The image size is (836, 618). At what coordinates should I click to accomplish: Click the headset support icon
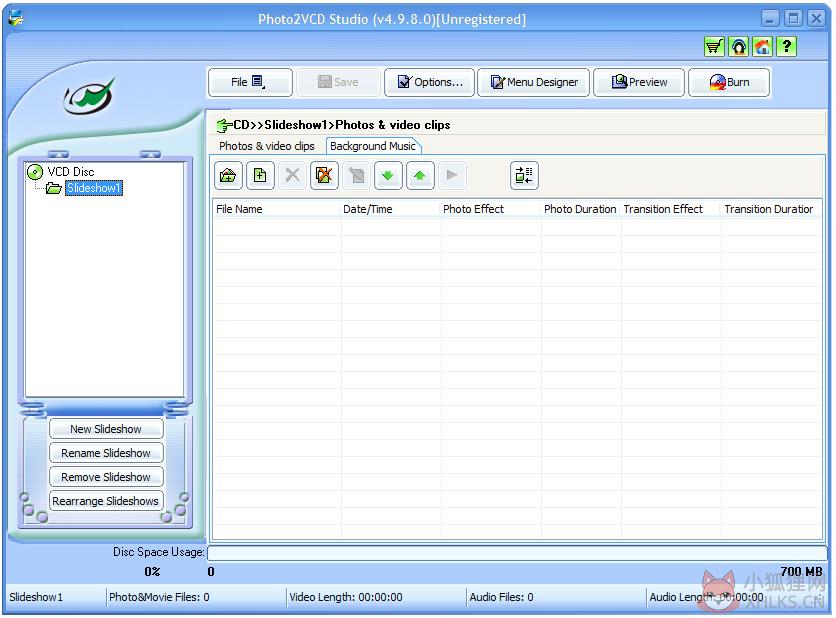click(x=738, y=47)
